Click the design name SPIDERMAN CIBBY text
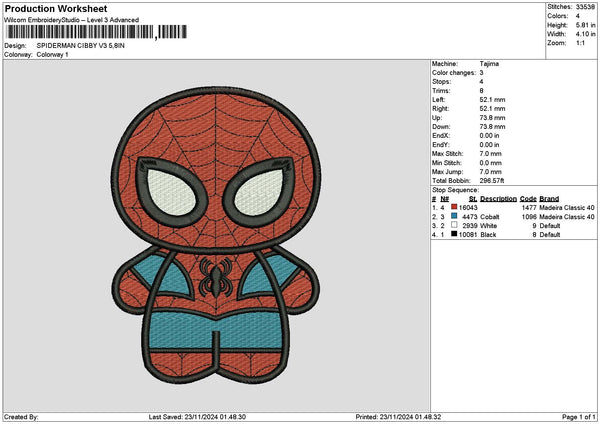The width and height of the screenshot is (600, 424). click(x=84, y=46)
